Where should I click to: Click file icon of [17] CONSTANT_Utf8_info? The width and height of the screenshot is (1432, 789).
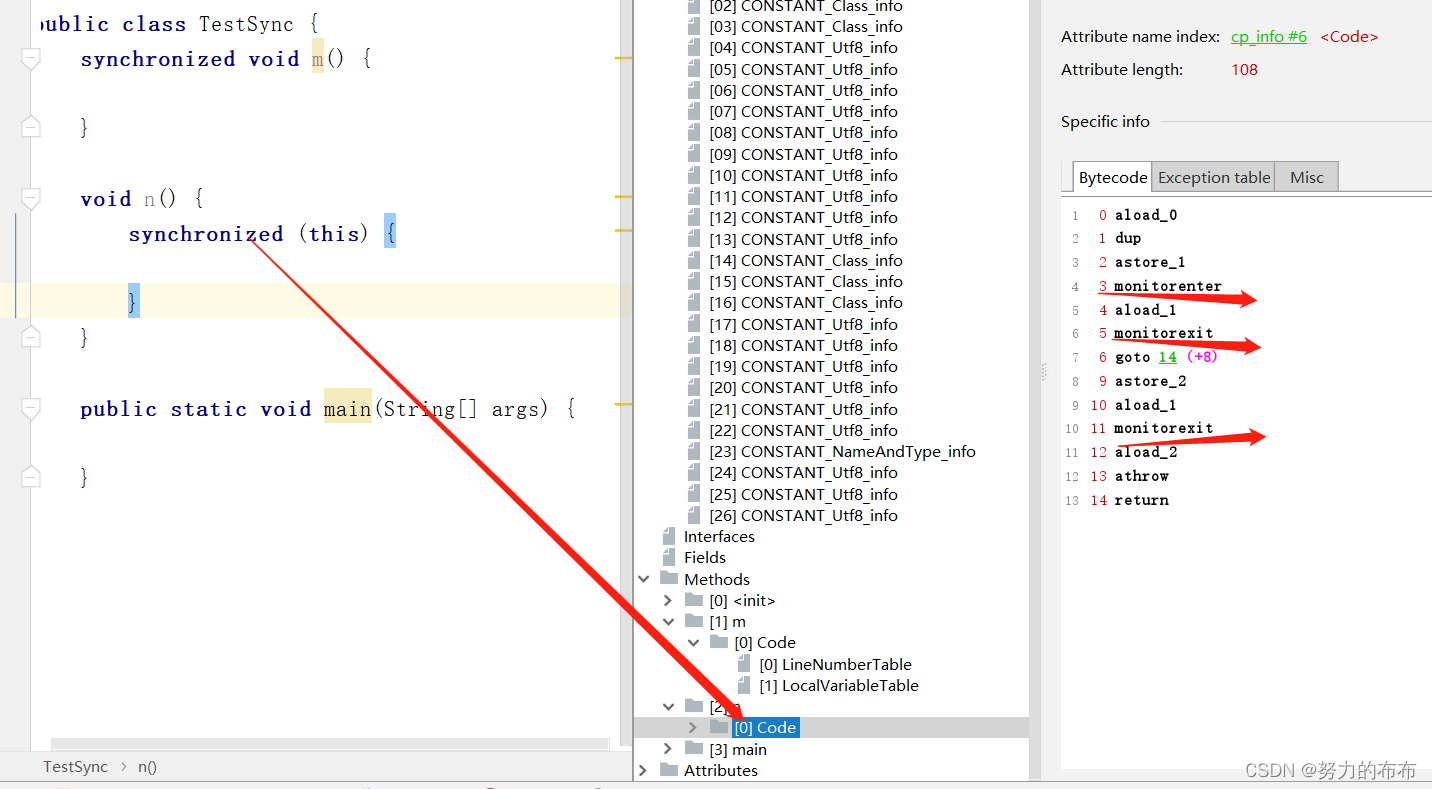pos(694,324)
